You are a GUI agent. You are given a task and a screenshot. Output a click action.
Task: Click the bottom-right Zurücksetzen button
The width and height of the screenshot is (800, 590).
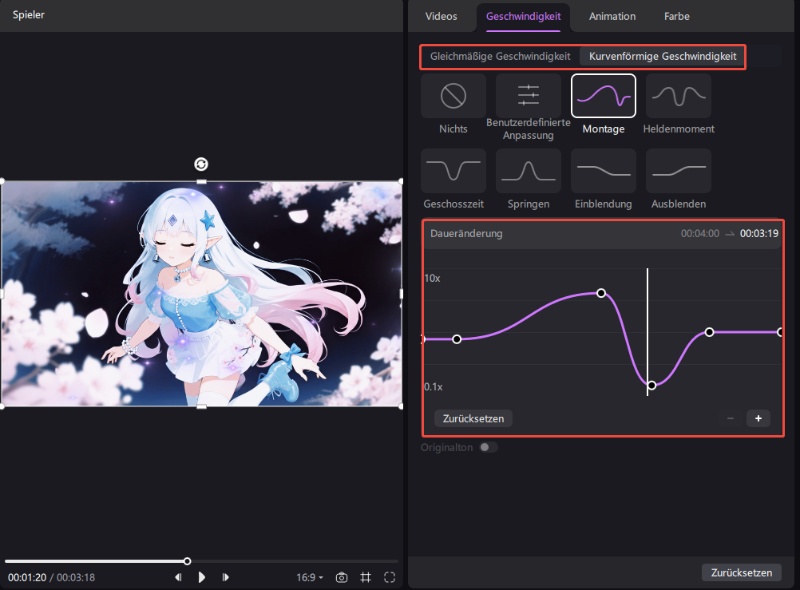click(741, 573)
